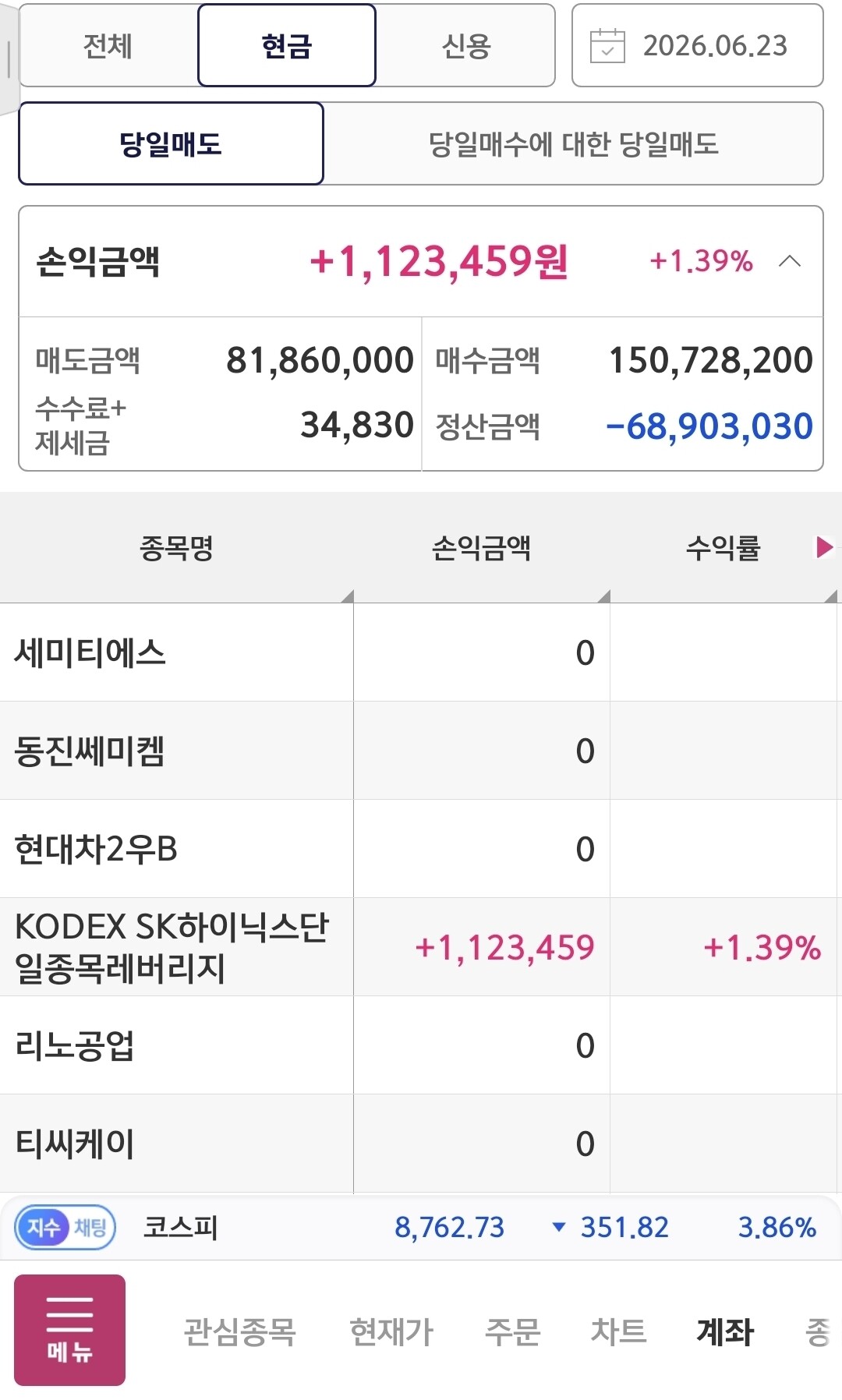Sort by 종목명 column header
Viewport: 842px width, 1400px height.
176,548
